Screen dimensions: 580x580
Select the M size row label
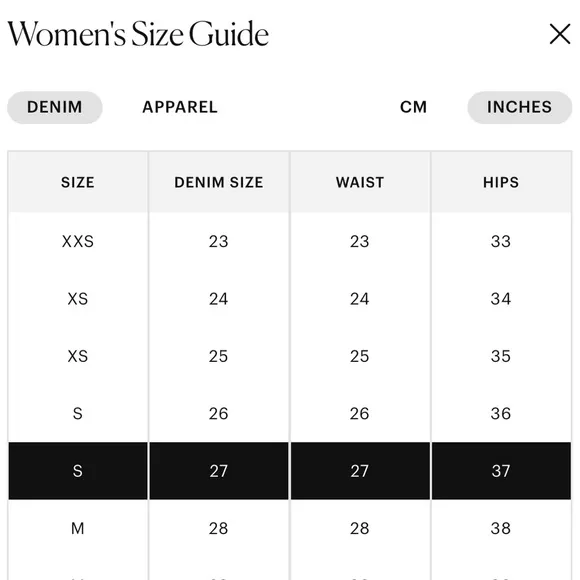click(x=78, y=528)
